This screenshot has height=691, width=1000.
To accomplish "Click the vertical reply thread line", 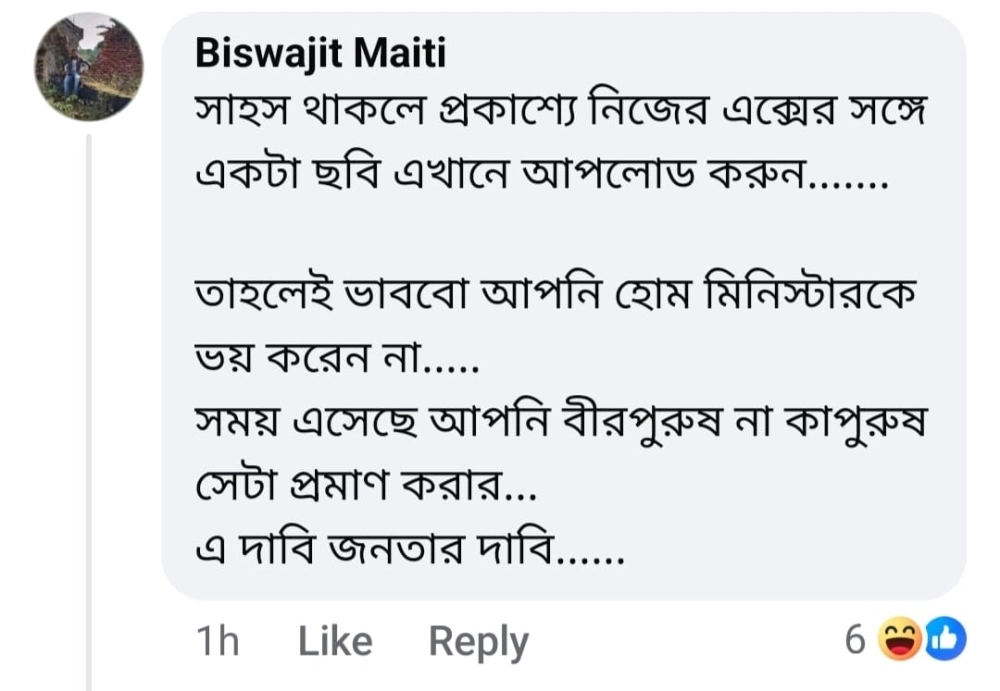I will [x=89, y=400].
